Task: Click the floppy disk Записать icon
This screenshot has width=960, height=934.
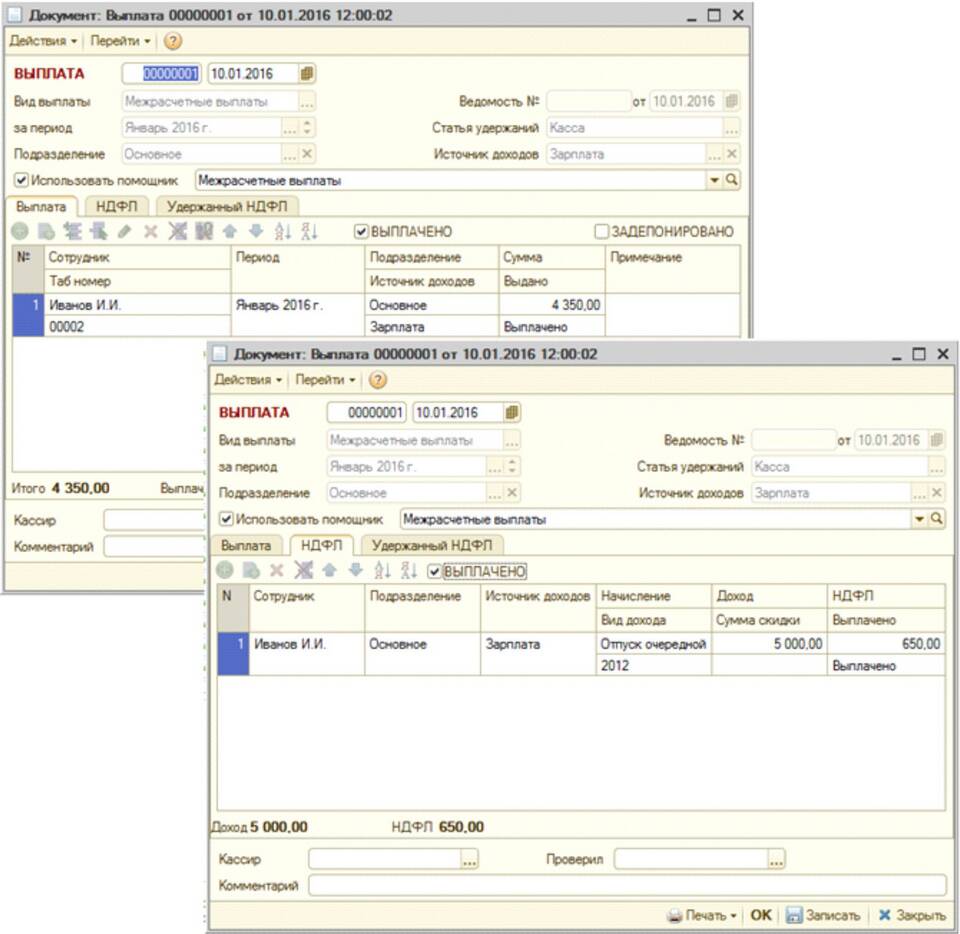Action: click(793, 915)
